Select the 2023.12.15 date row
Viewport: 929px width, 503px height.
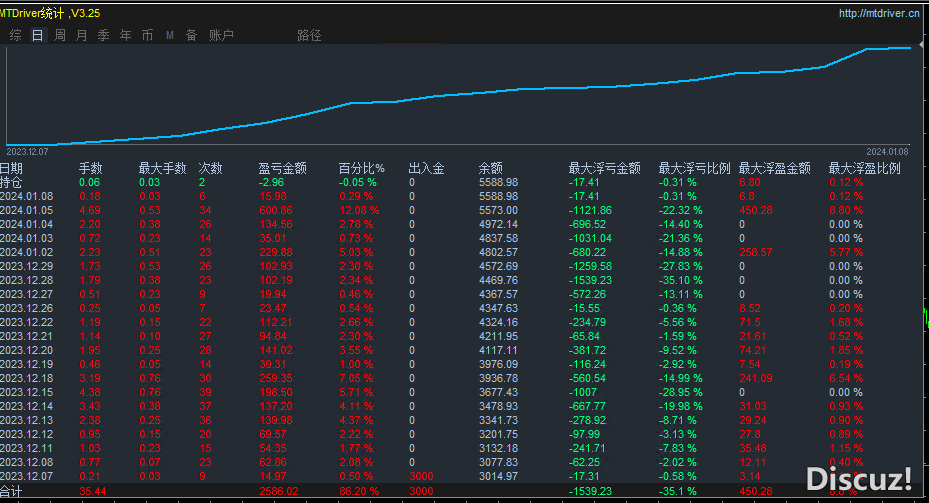(x=27, y=393)
